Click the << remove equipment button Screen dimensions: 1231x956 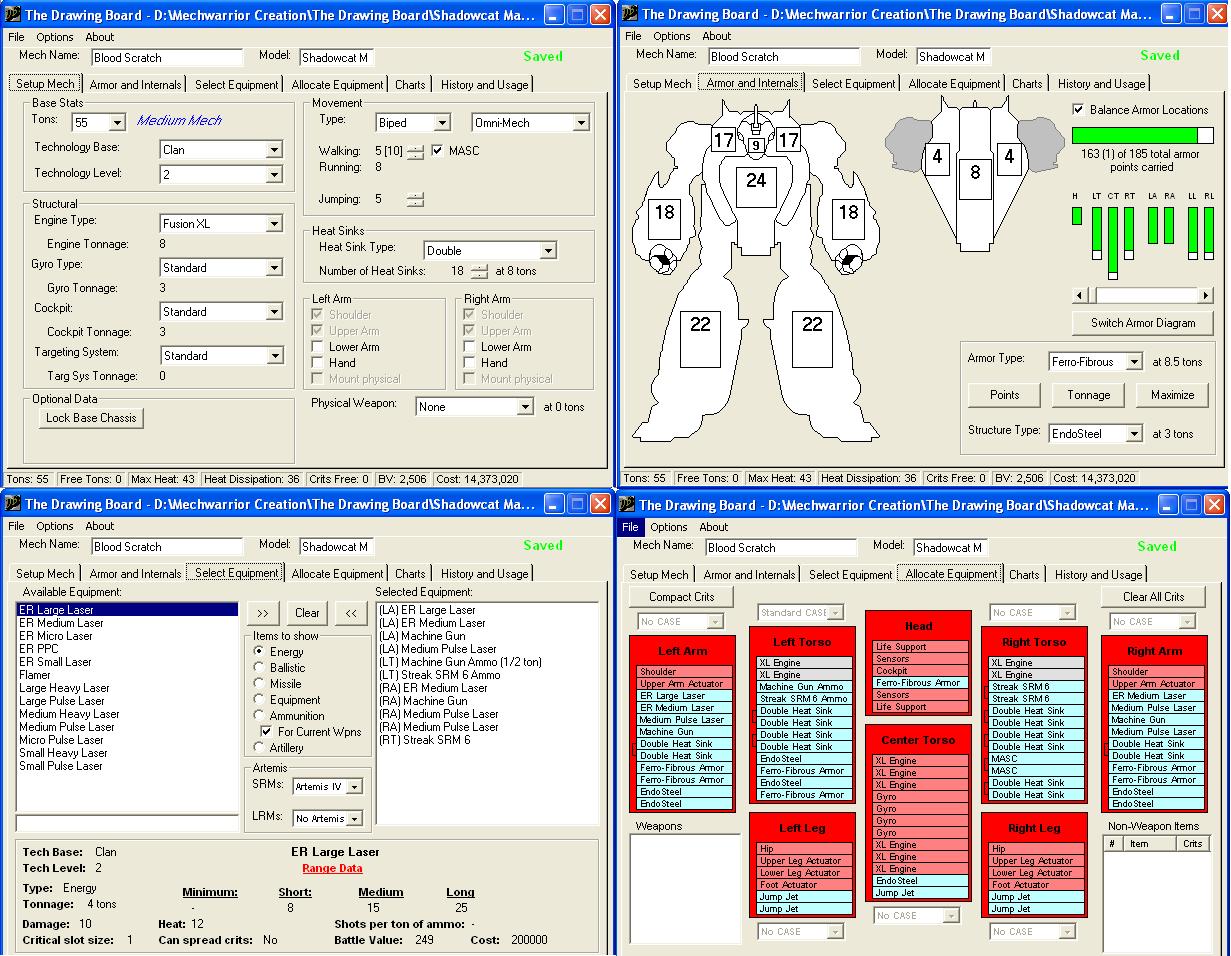pos(350,613)
